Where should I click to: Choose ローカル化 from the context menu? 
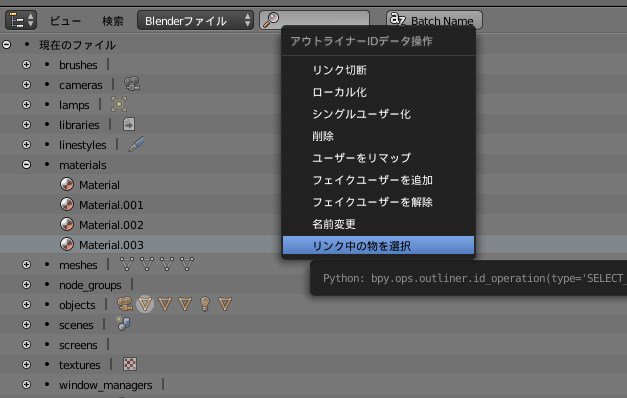(378, 92)
